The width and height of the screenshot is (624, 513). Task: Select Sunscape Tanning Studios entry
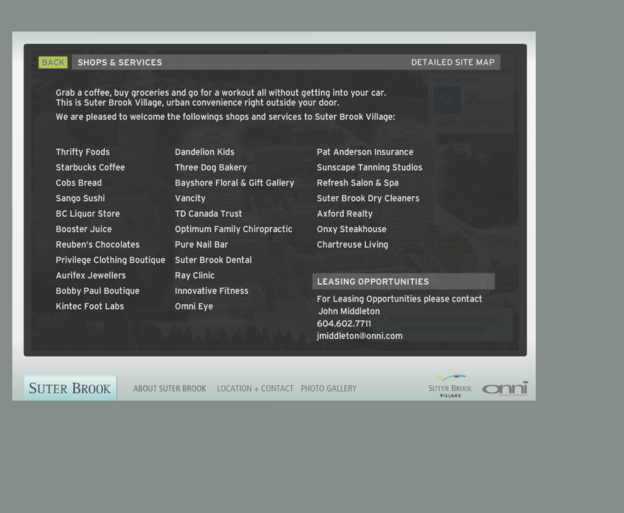click(369, 168)
